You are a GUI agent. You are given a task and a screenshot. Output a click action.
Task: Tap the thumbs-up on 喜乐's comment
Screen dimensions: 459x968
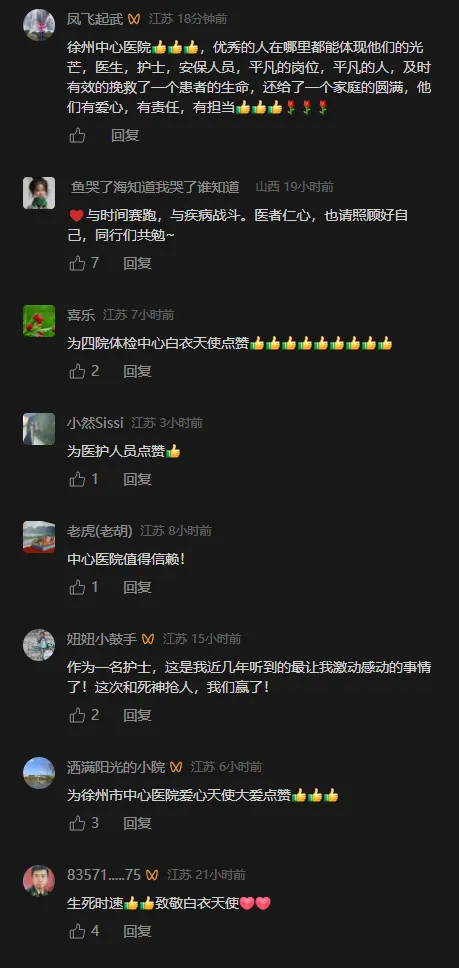coord(77,371)
